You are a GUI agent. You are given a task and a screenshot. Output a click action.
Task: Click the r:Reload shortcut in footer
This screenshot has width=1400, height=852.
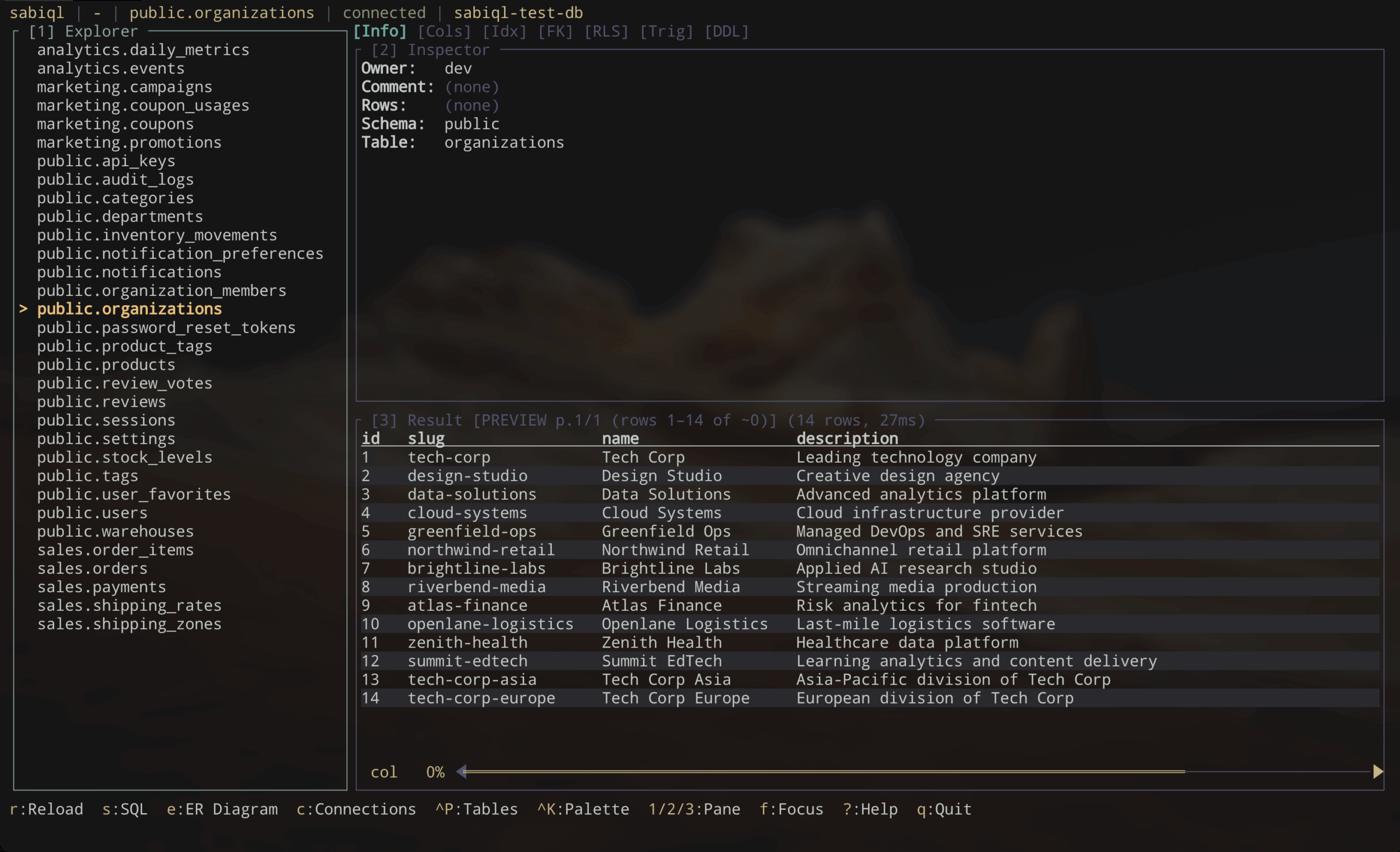[x=46, y=809]
